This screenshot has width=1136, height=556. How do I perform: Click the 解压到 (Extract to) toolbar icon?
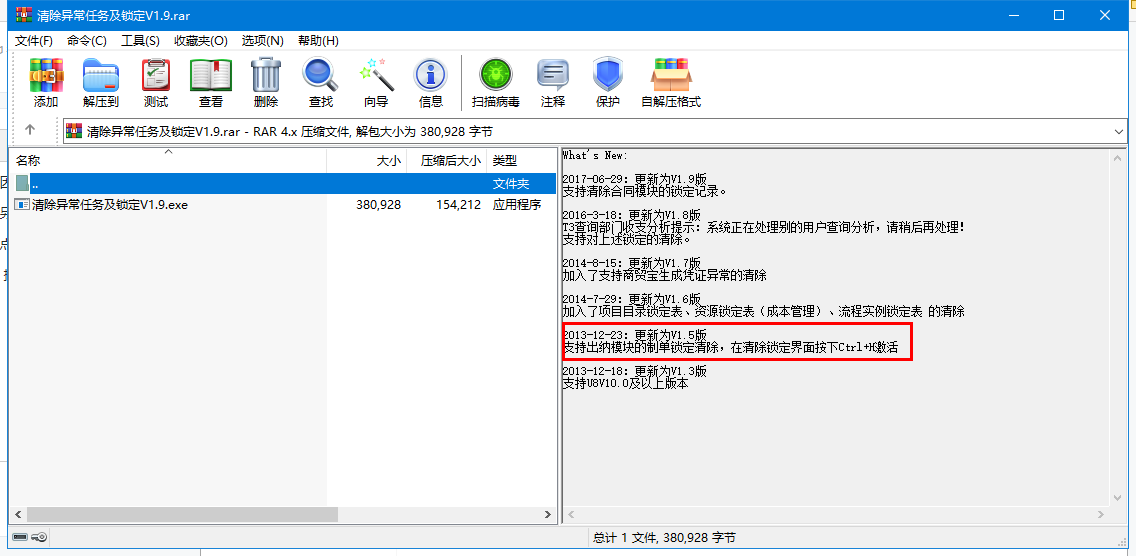tap(101, 75)
